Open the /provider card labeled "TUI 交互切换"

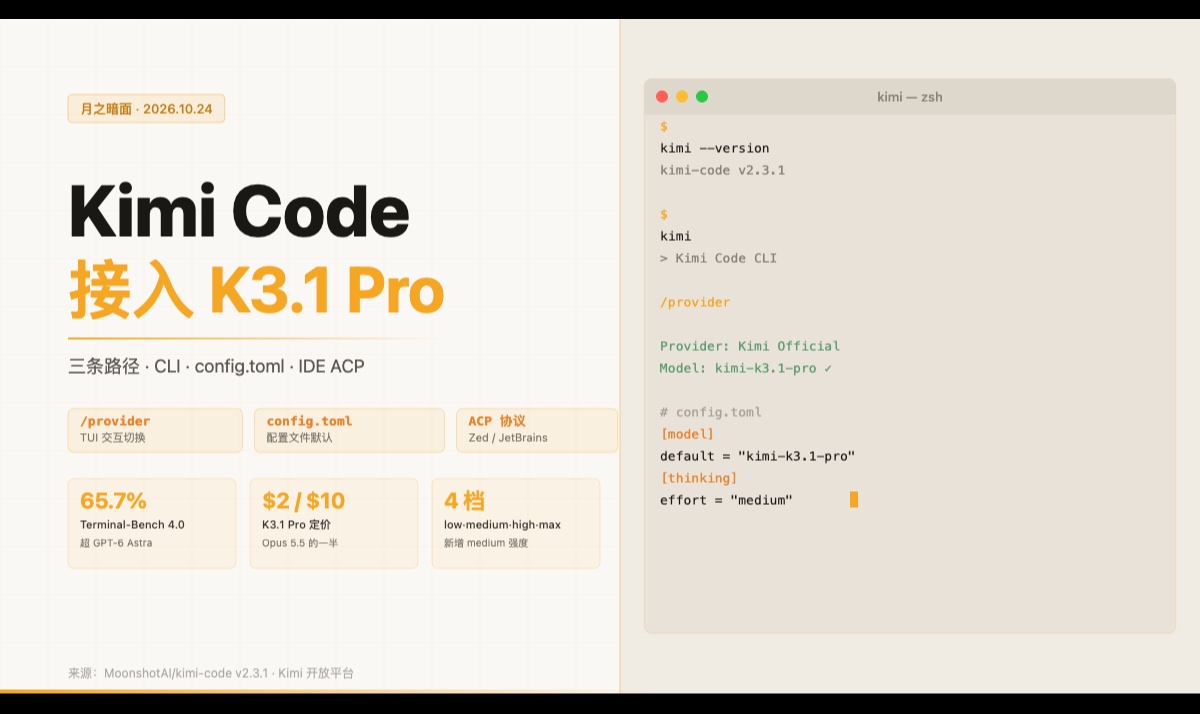(155, 430)
